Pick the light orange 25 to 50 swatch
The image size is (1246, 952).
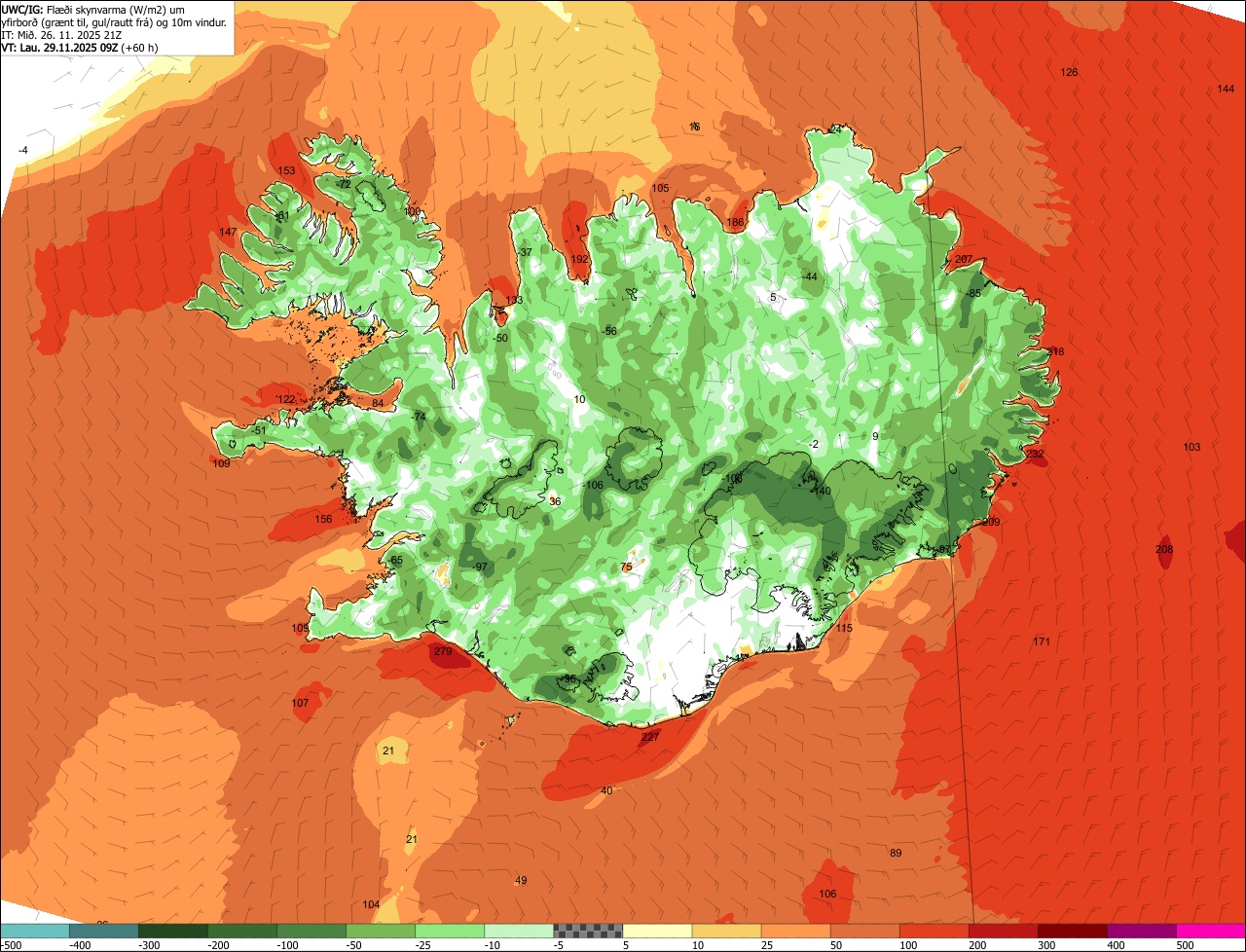click(x=795, y=931)
